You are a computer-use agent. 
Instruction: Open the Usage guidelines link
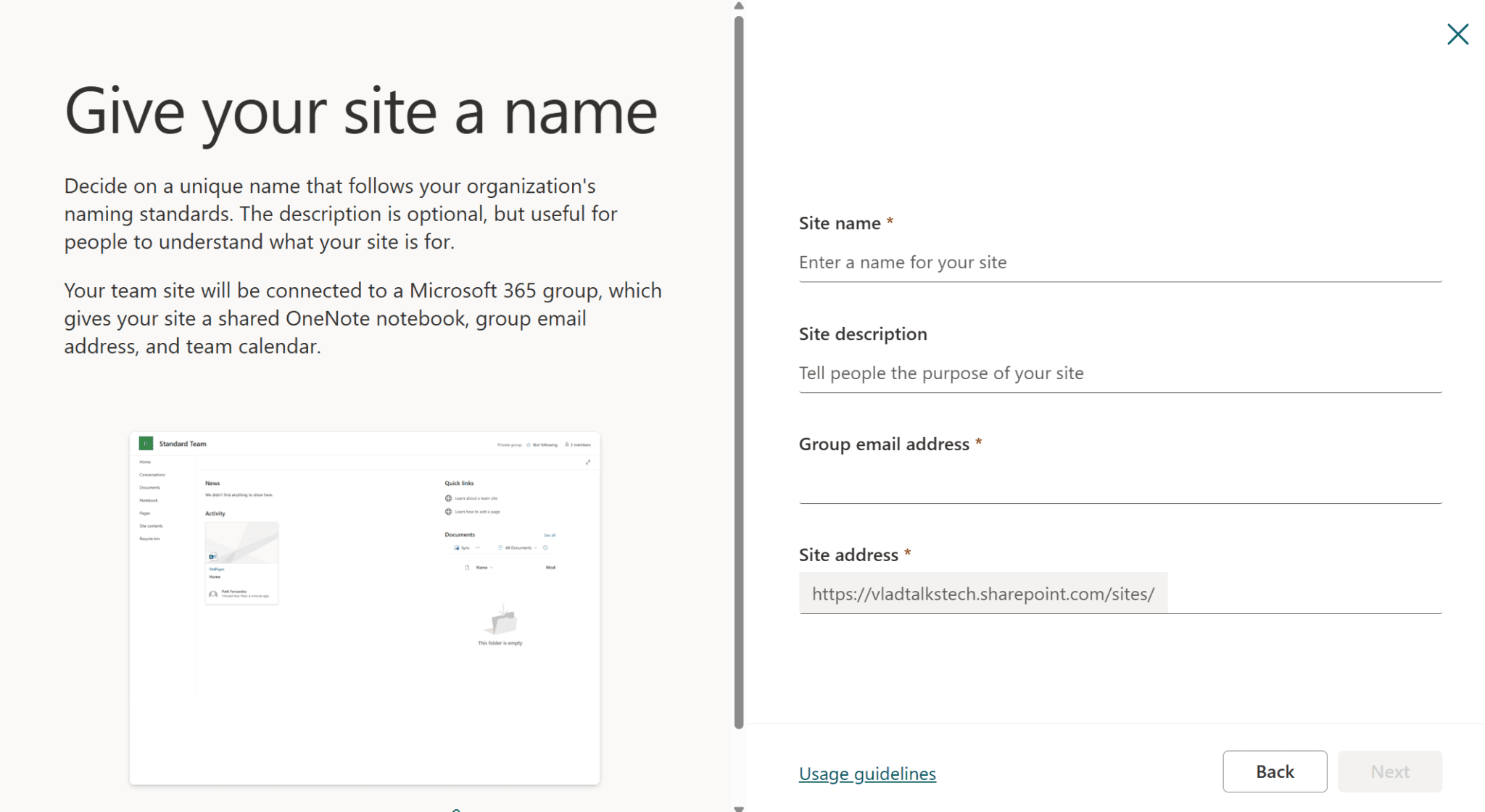(x=867, y=774)
